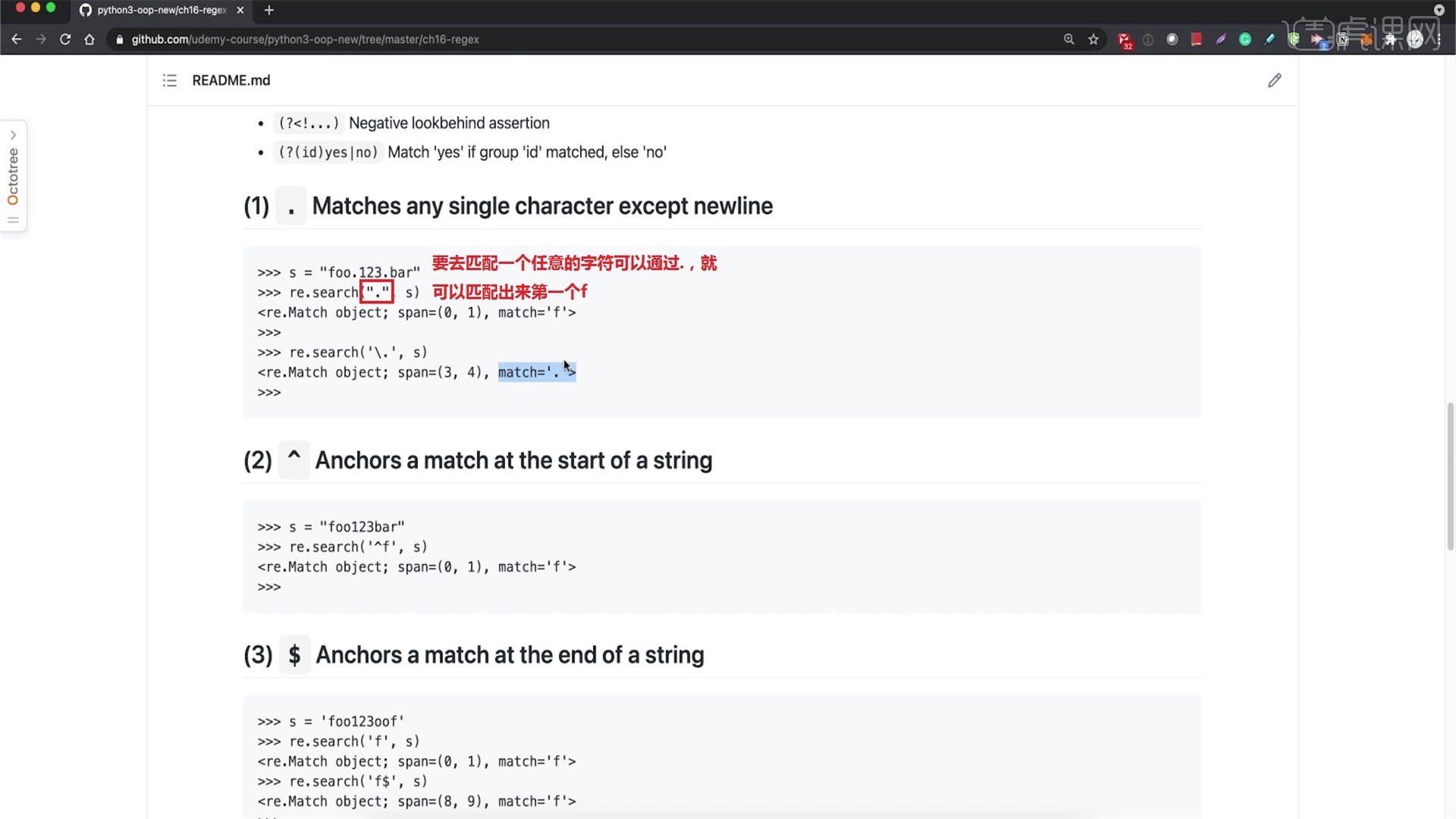
Task: Reload the GitHub page
Action: coord(65,39)
